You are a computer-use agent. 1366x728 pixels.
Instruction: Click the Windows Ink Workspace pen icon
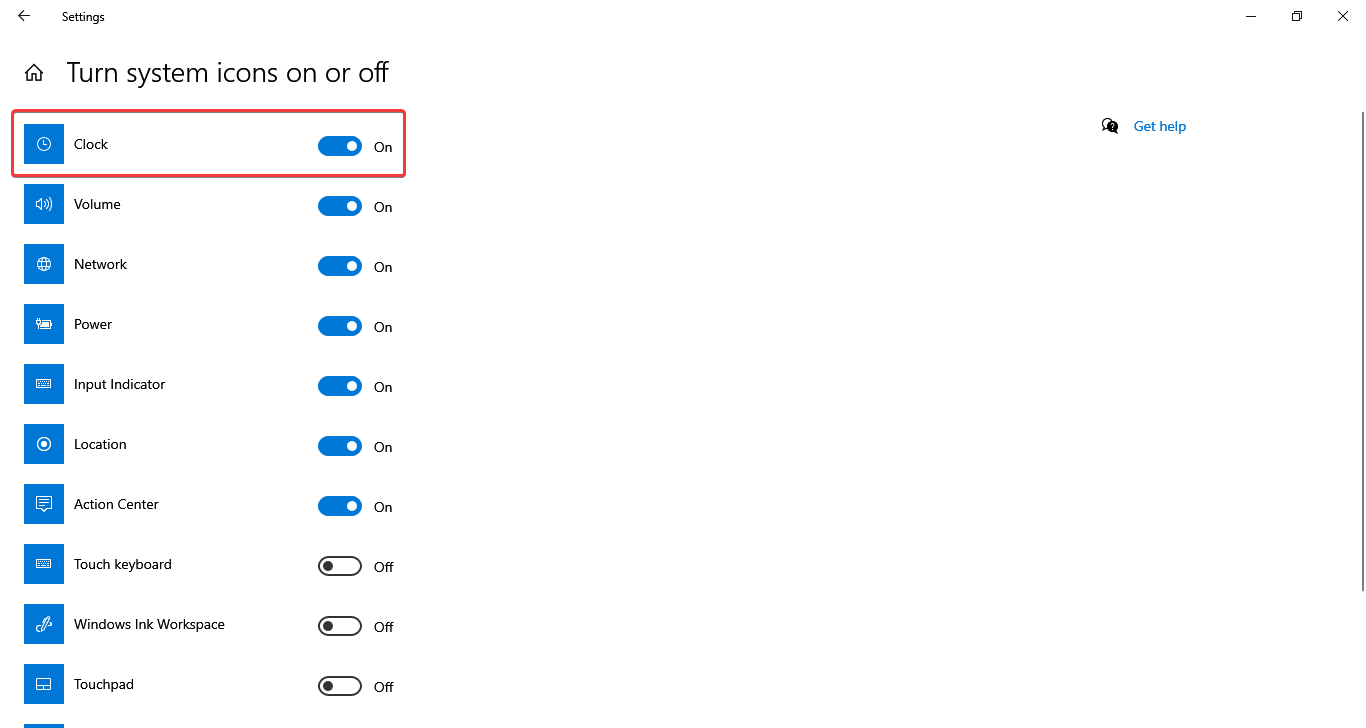[44, 624]
